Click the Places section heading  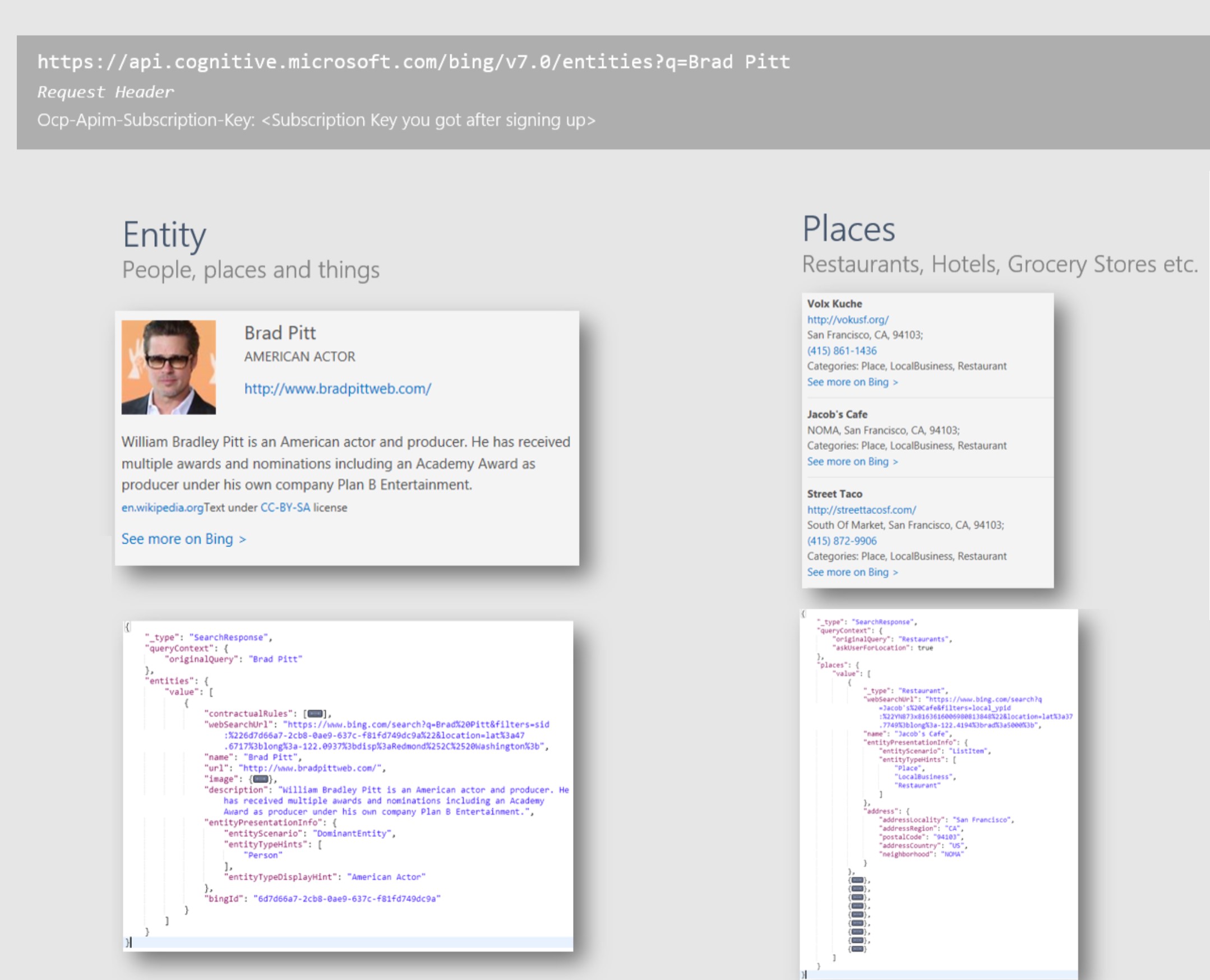click(x=849, y=229)
